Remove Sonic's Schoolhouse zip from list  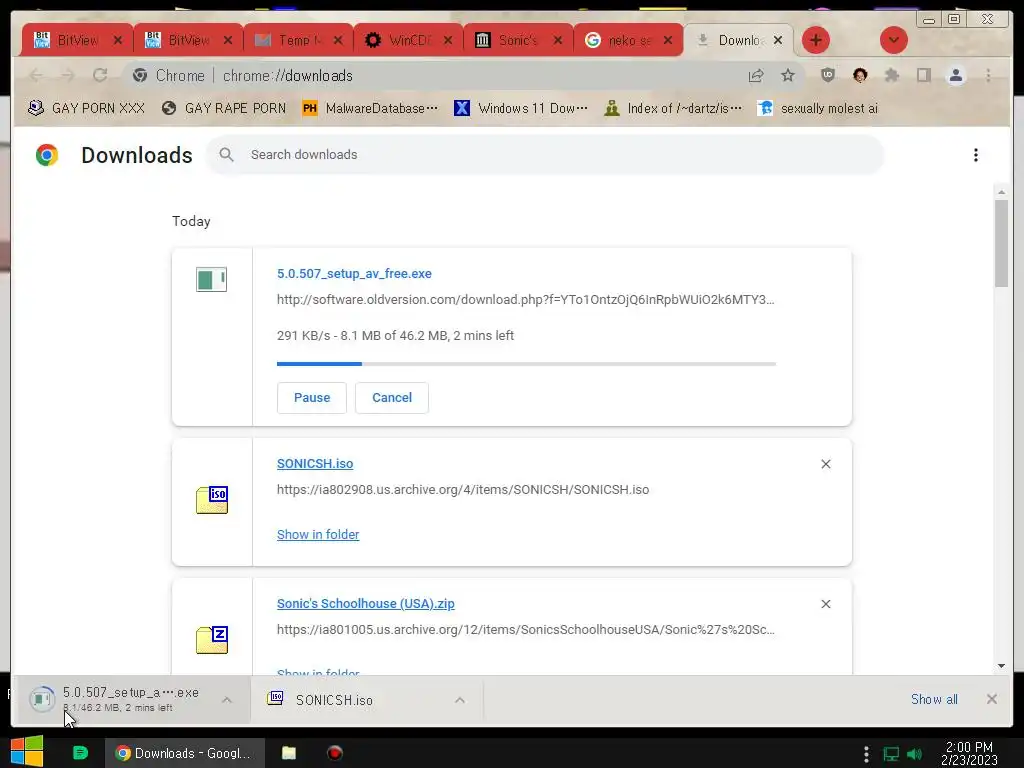pyautogui.click(x=825, y=604)
